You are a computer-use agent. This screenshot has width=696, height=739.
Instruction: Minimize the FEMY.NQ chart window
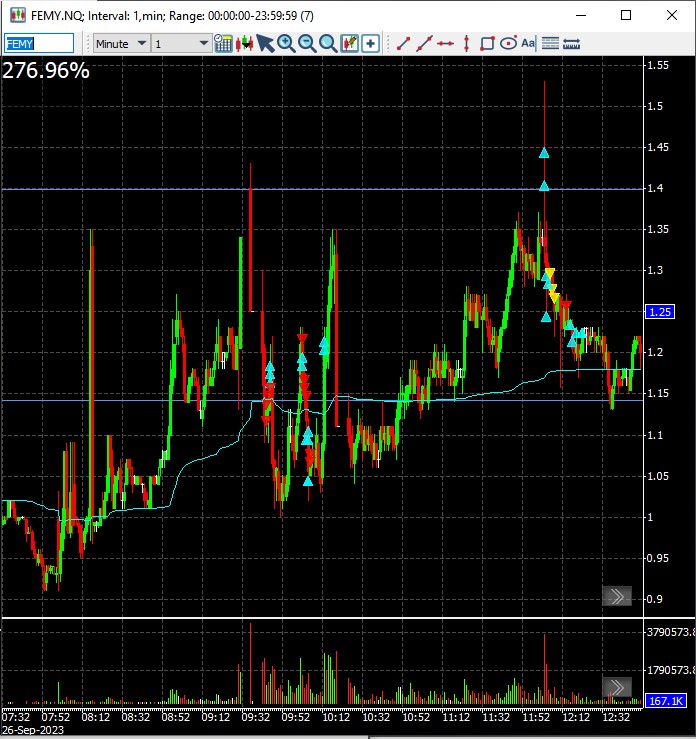pos(581,15)
